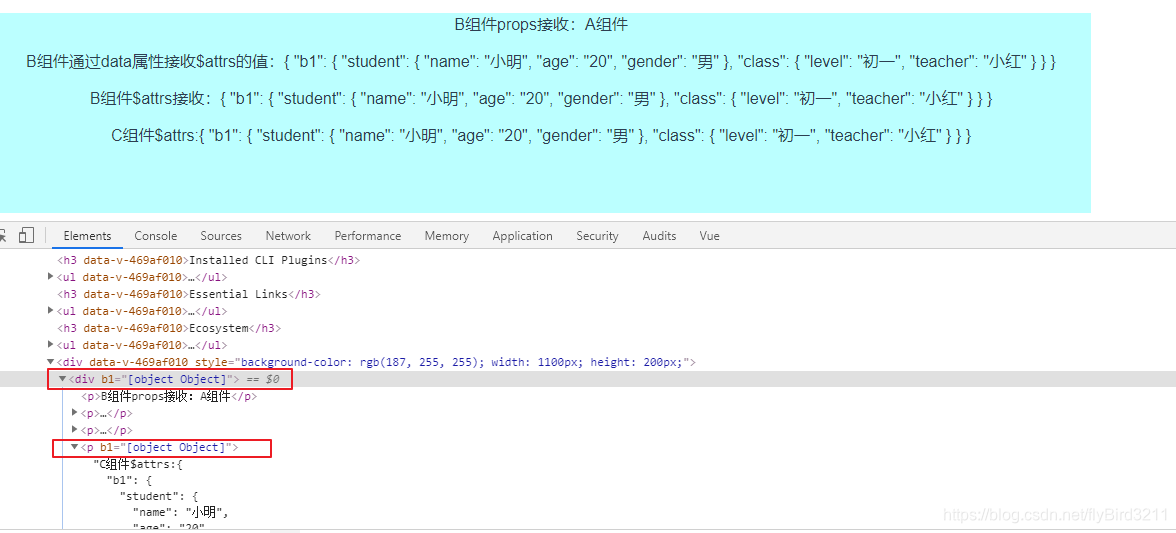The width and height of the screenshot is (1176, 533).
Task: Select the h3 Ecosystem node
Action: [x=169, y=328]
